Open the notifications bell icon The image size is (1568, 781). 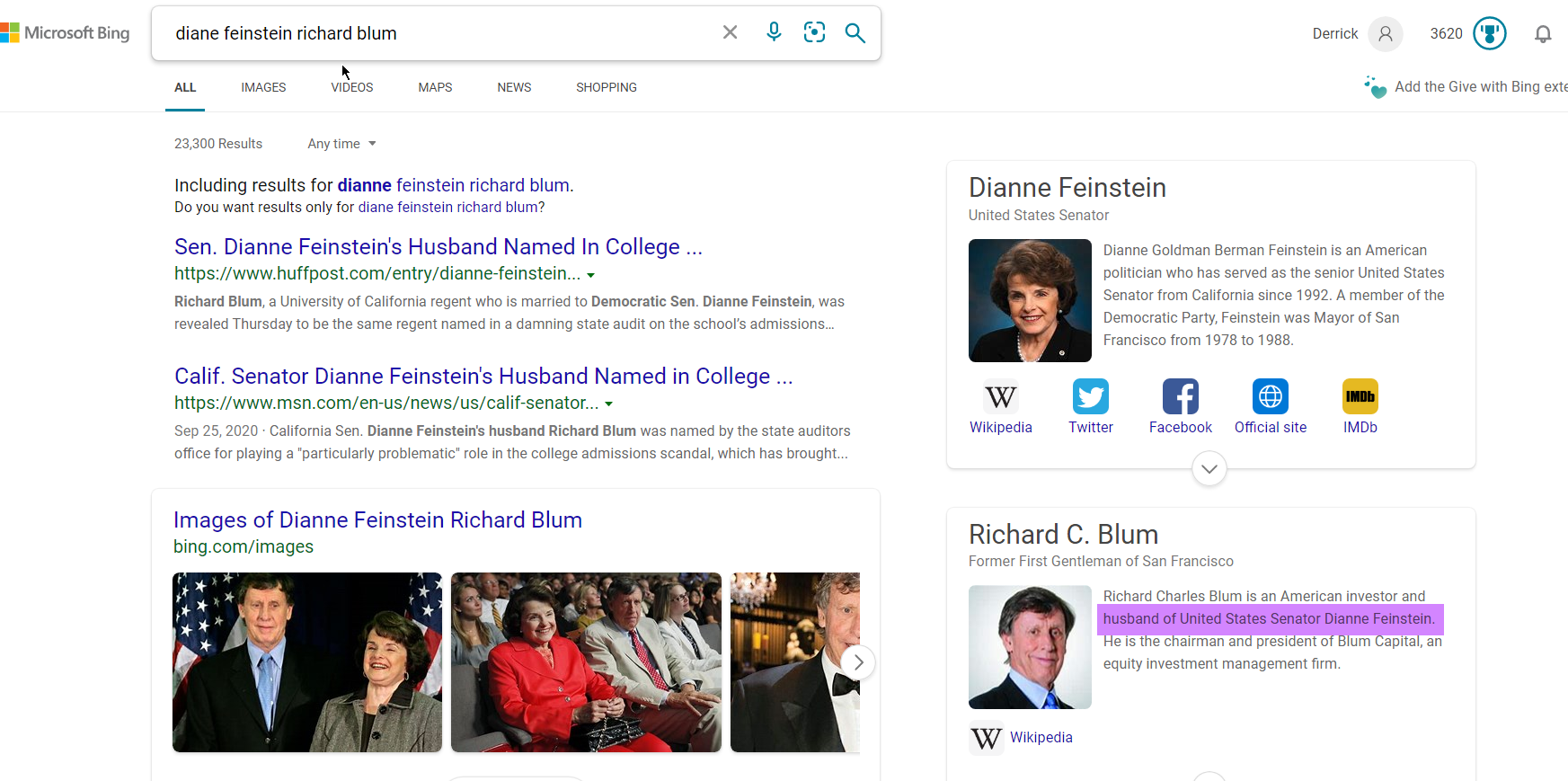(1543, 34)
